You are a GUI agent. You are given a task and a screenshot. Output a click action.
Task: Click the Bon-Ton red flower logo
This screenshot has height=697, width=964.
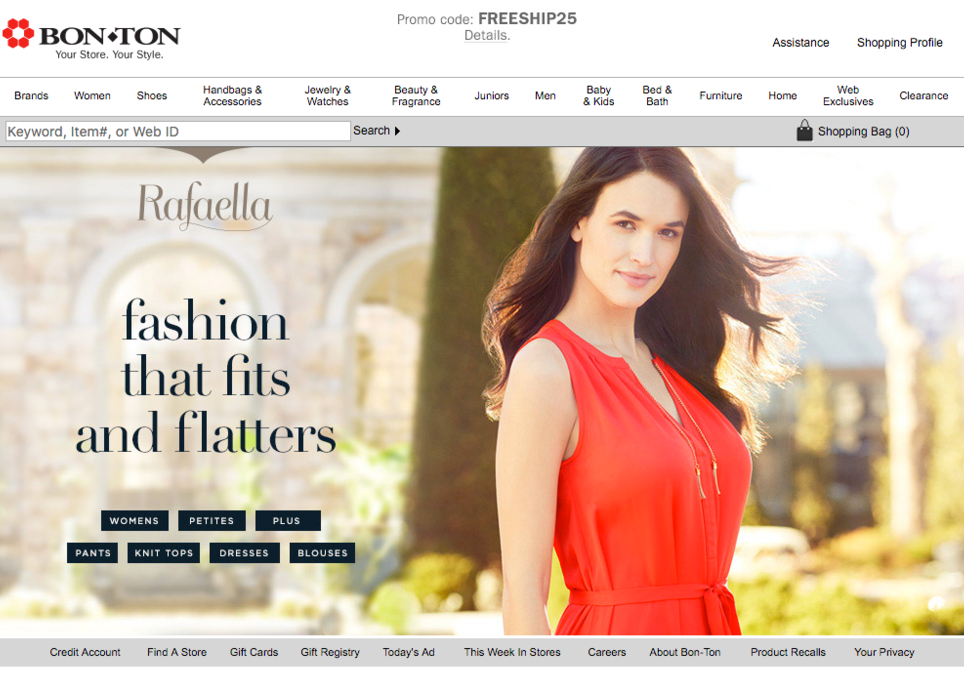tap(18, 33)
